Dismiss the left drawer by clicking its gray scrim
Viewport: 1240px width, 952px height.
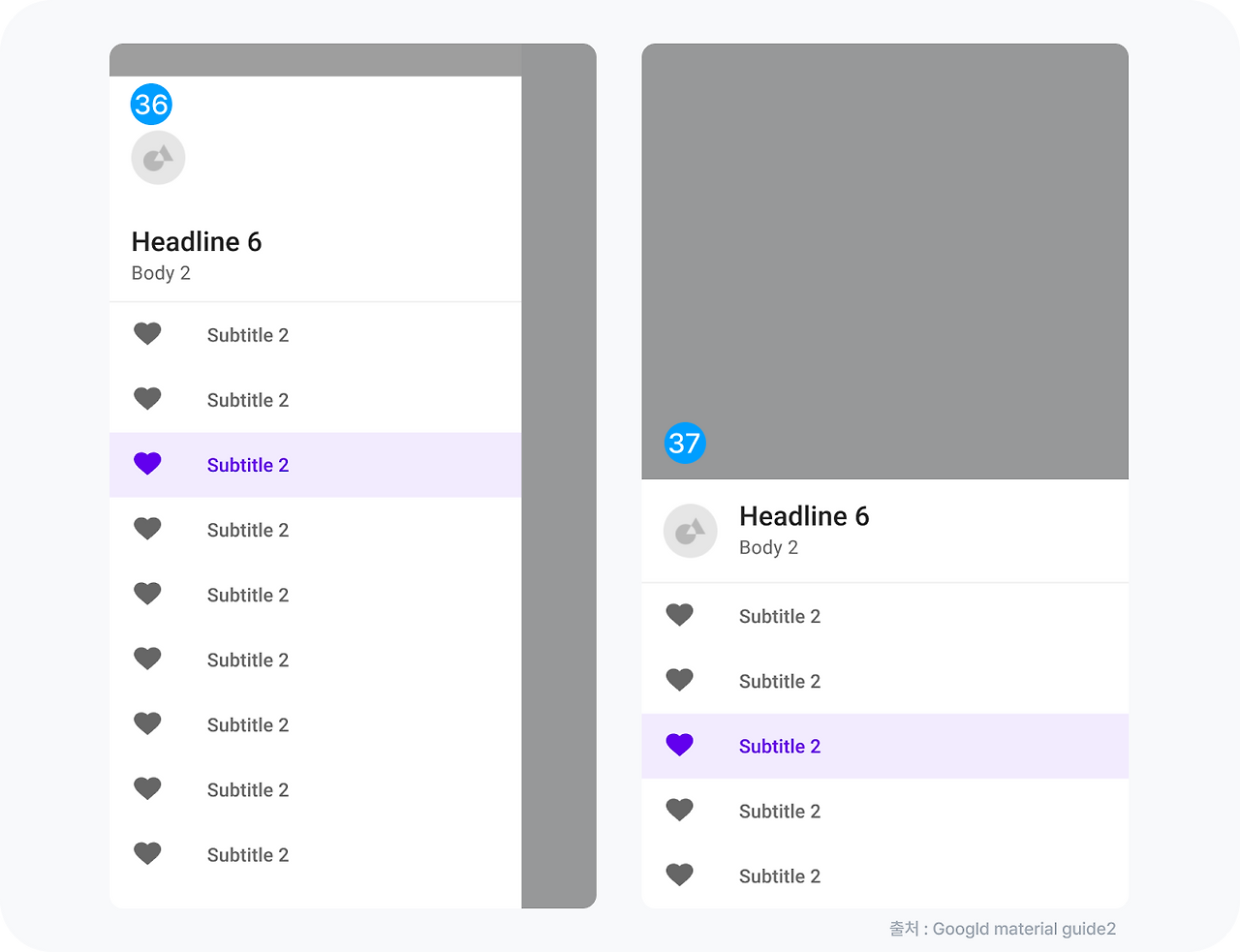(559, 484)
